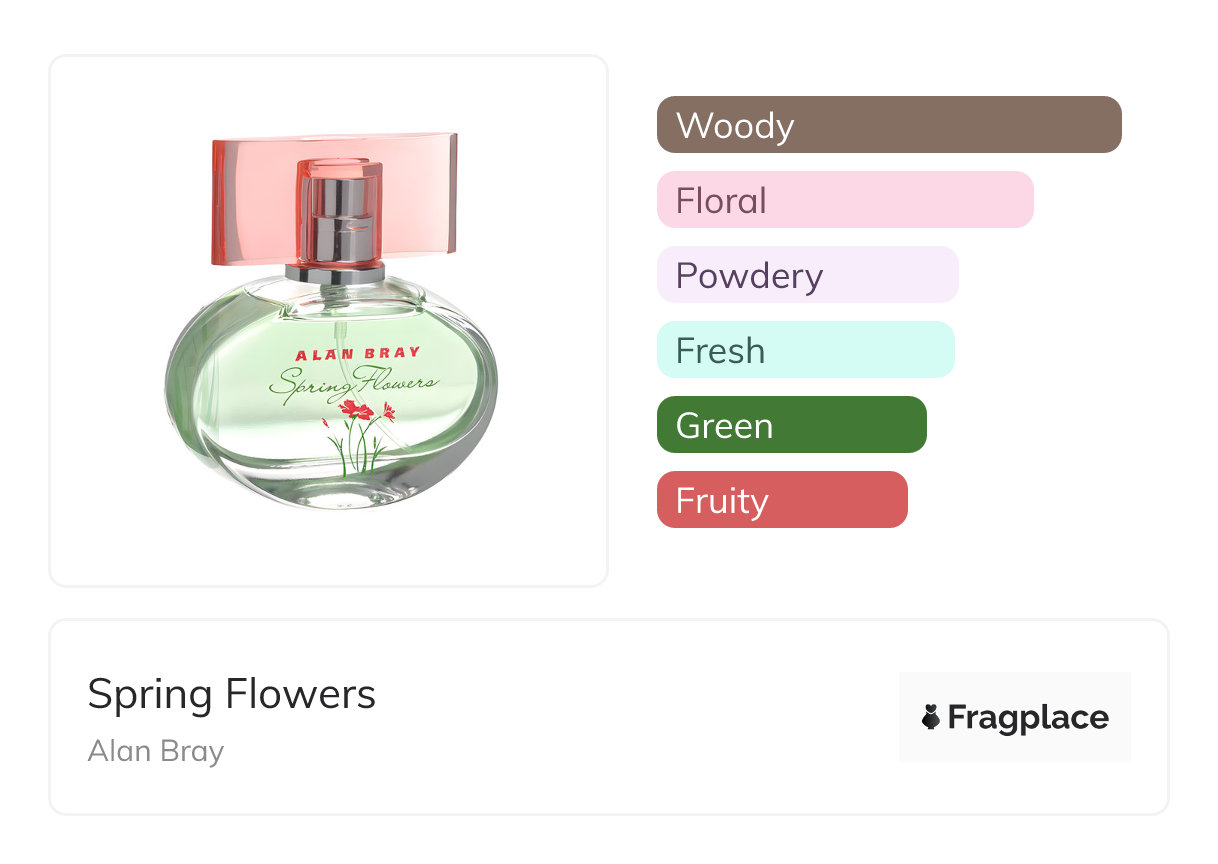Click the red ALAN BRAY text on bottle
The image size is (1218, 864).
click(358, 354)
